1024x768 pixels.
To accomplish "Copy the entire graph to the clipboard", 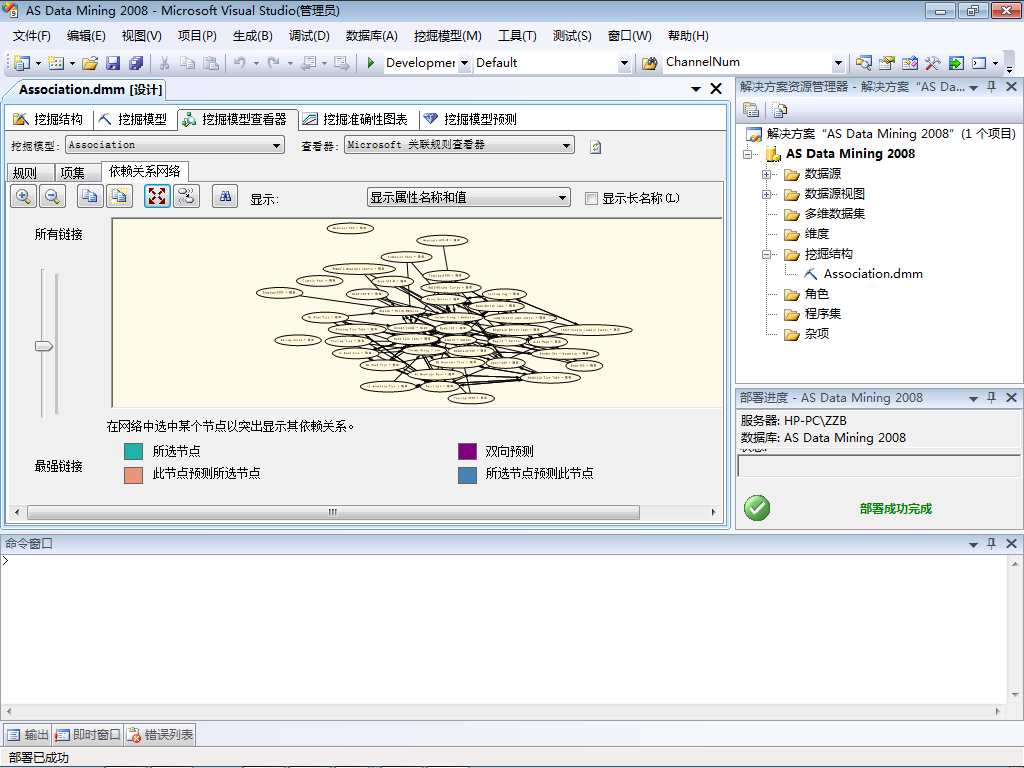I will (x=120, y=197).
